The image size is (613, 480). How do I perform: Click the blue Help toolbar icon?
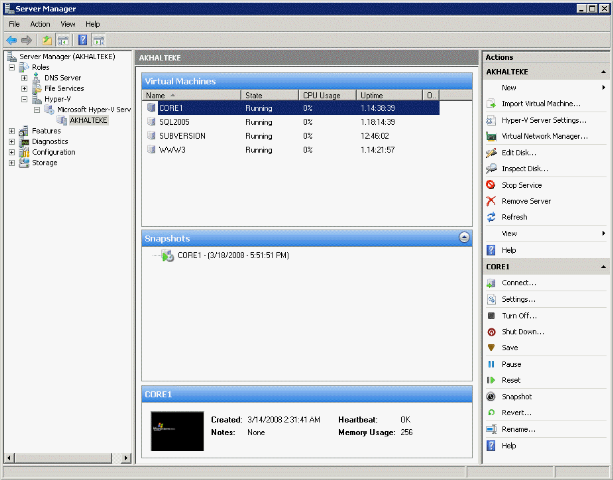82,40
